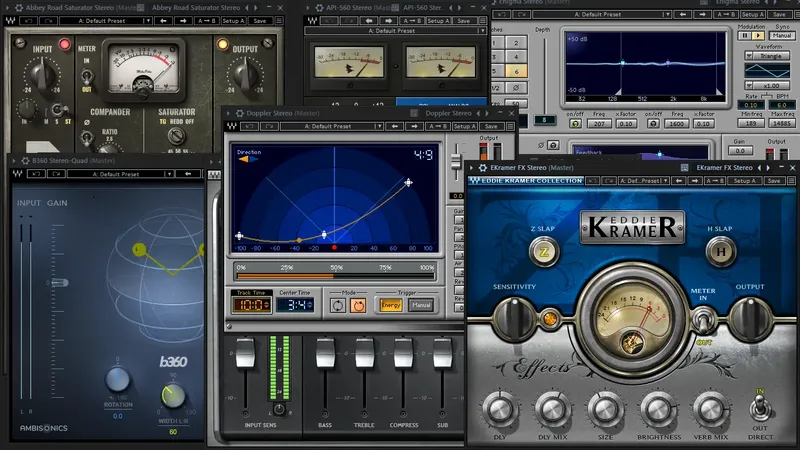Click the Doppler window settings gear icon
The width and height of the screenshot is (800, 450).
[239, 113]
